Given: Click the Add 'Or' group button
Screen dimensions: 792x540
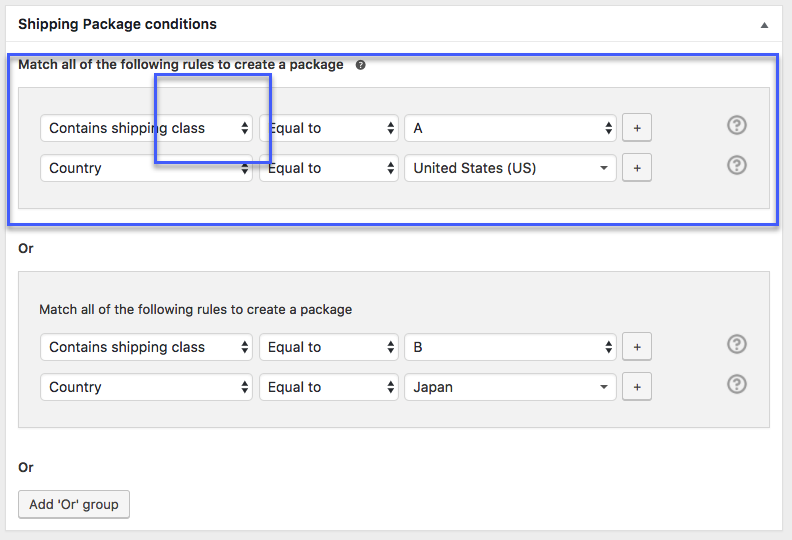Looking at the screenshot, I should pyautogui.click(x=74, y=504).
